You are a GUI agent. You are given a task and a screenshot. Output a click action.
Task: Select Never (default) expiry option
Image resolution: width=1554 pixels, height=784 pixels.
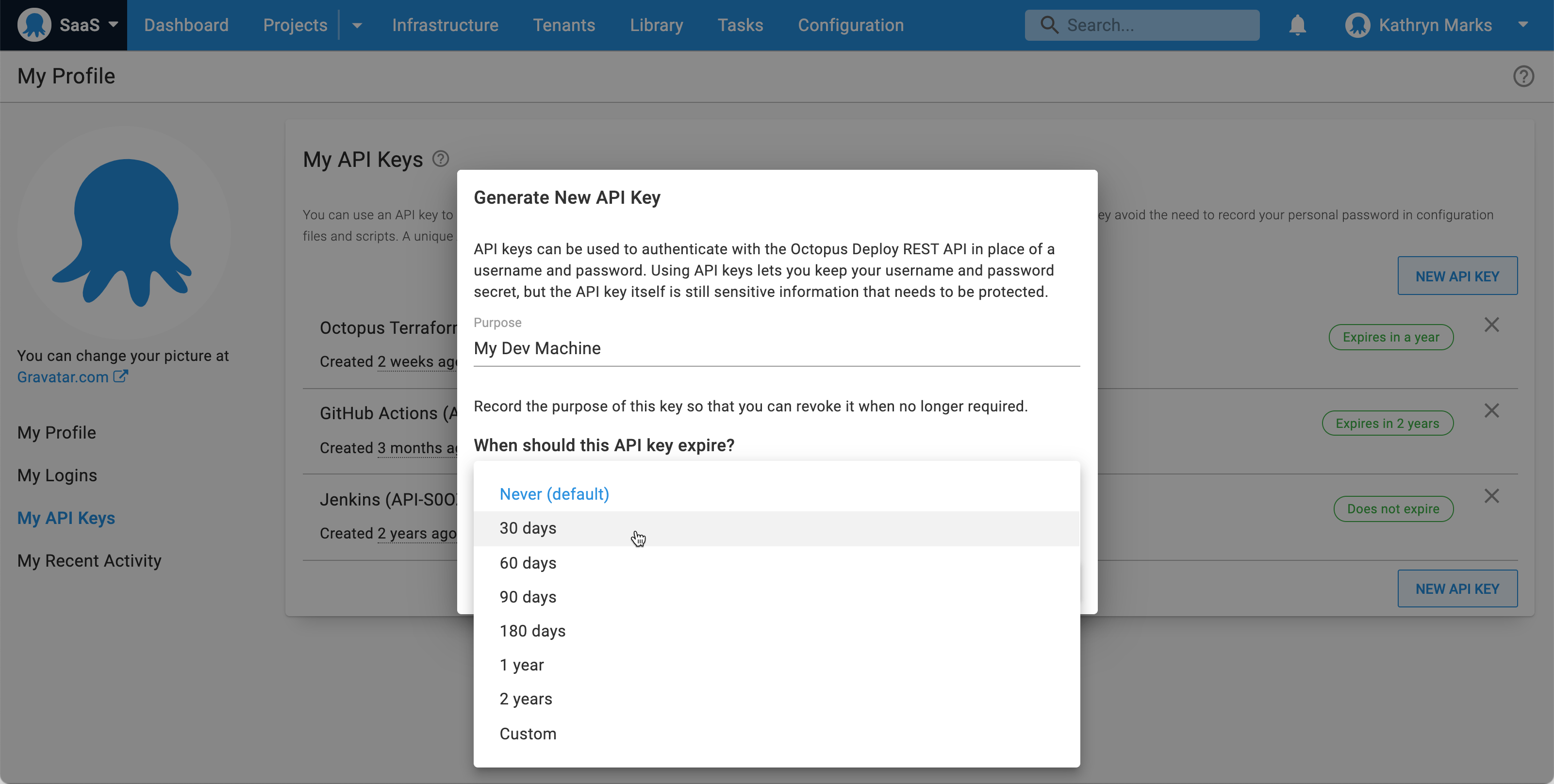tap(555, 494)
